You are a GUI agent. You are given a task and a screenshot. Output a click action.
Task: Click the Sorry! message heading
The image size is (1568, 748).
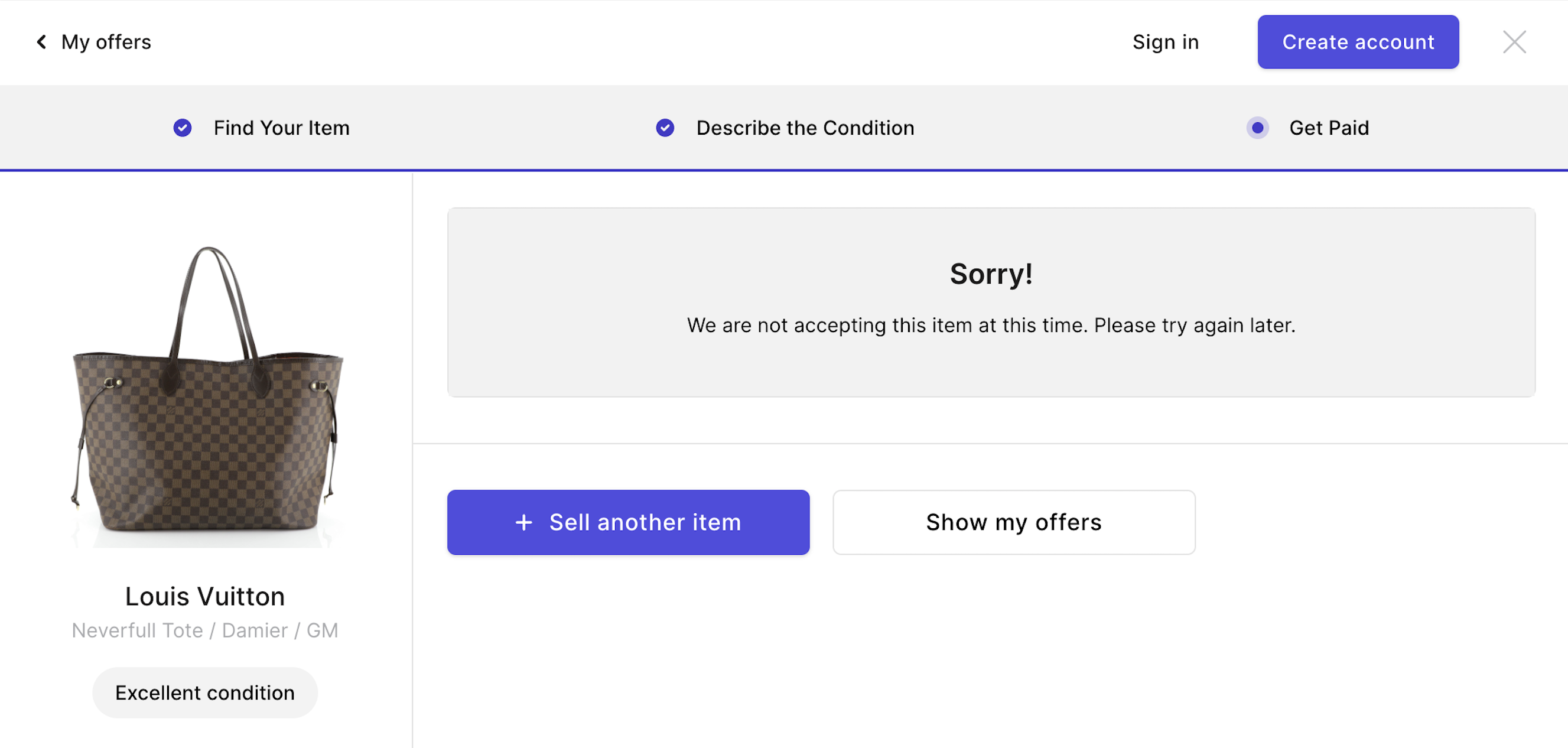pos(990,274)
